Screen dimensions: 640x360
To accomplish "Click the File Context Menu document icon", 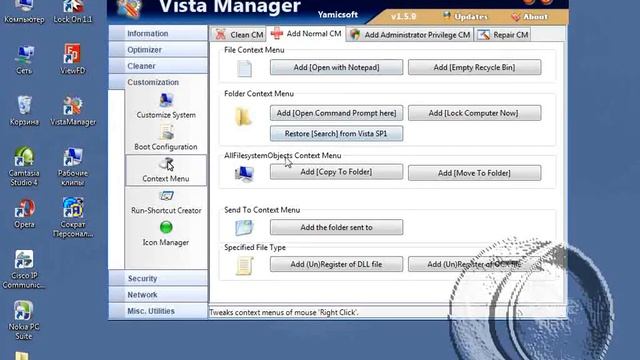I will tap(244, 68).
